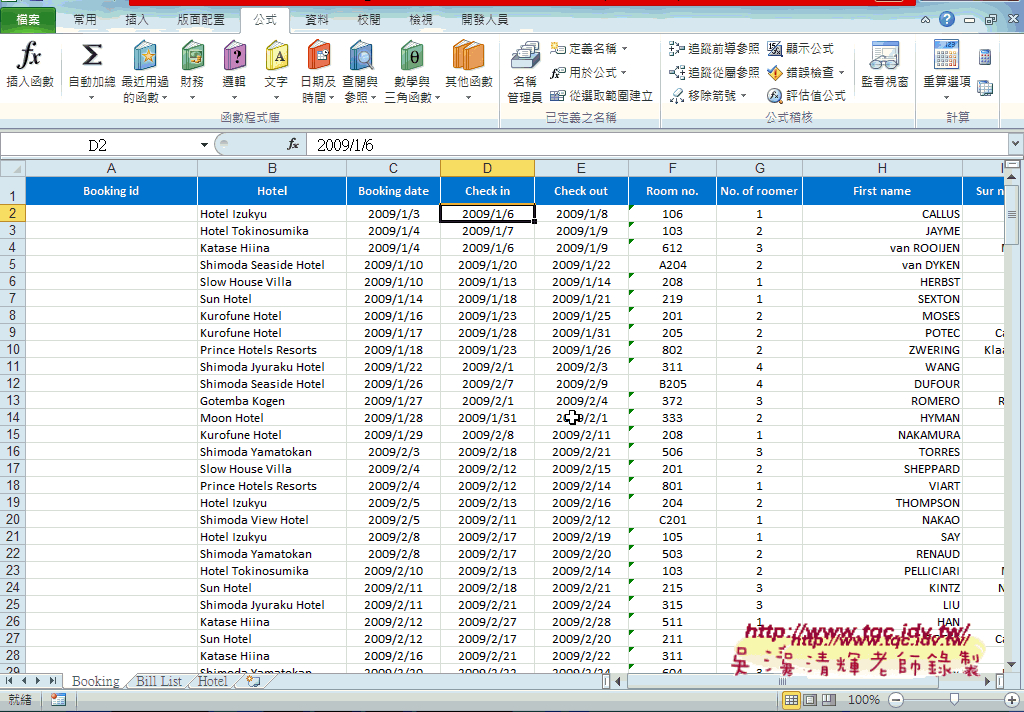Image resolution: width=1024 pixels, height=712 pixels.
Task: Switch to Data (資料) ribbon tab
Action: 317,20
